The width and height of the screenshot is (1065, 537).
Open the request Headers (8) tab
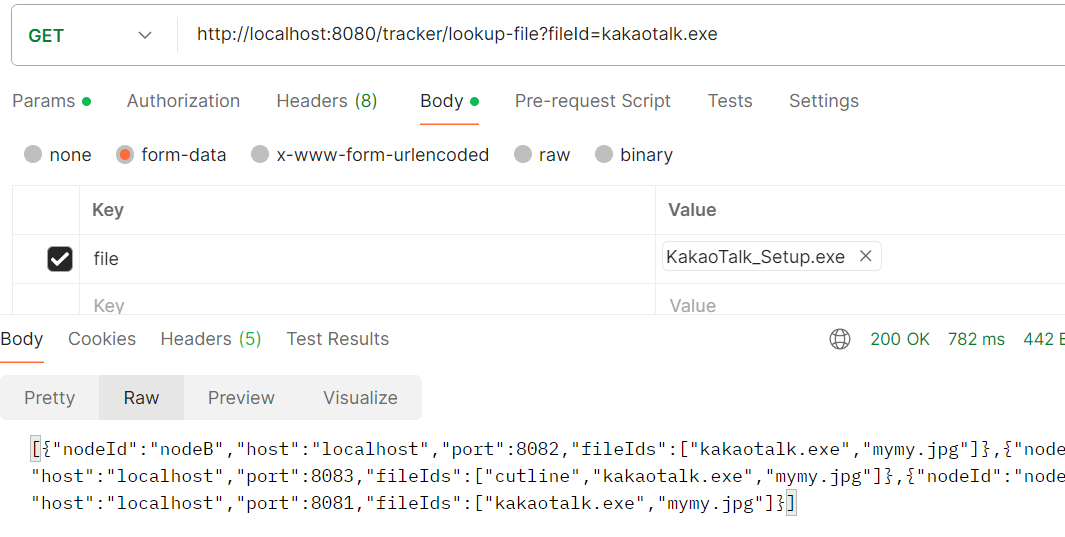pos(326,101)
